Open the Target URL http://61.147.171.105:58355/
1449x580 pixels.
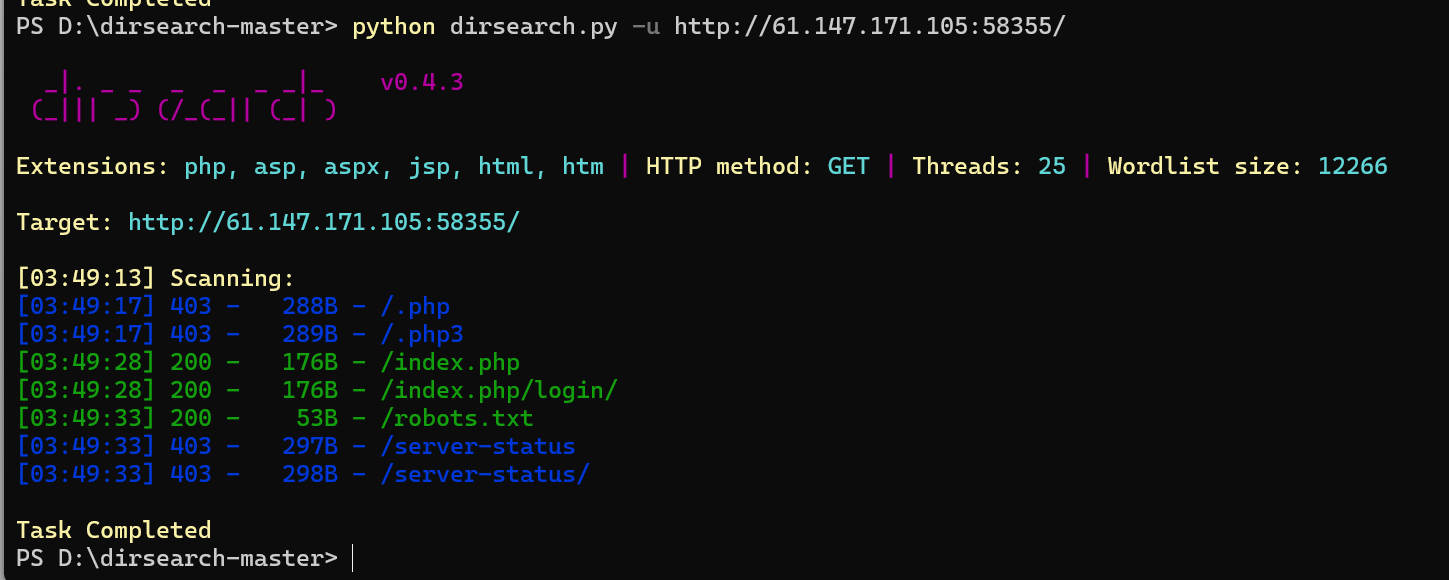[x=324, y=222]
